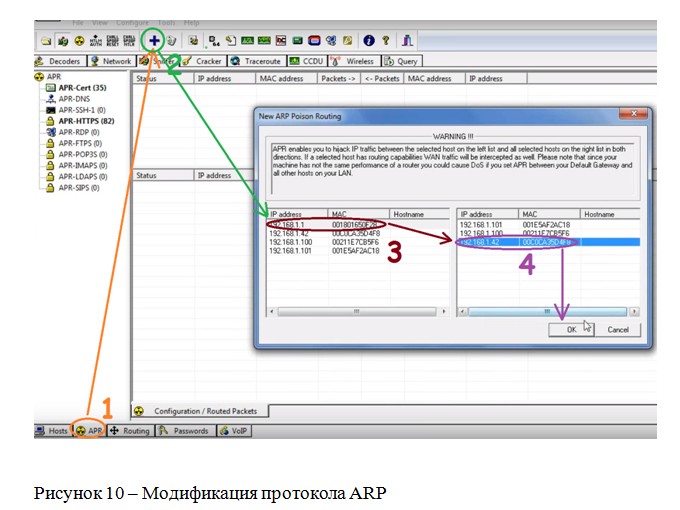Select APR-HTTPS (82) in the tree
Viewport: 680px width, 510px height.
click(86, 121)
